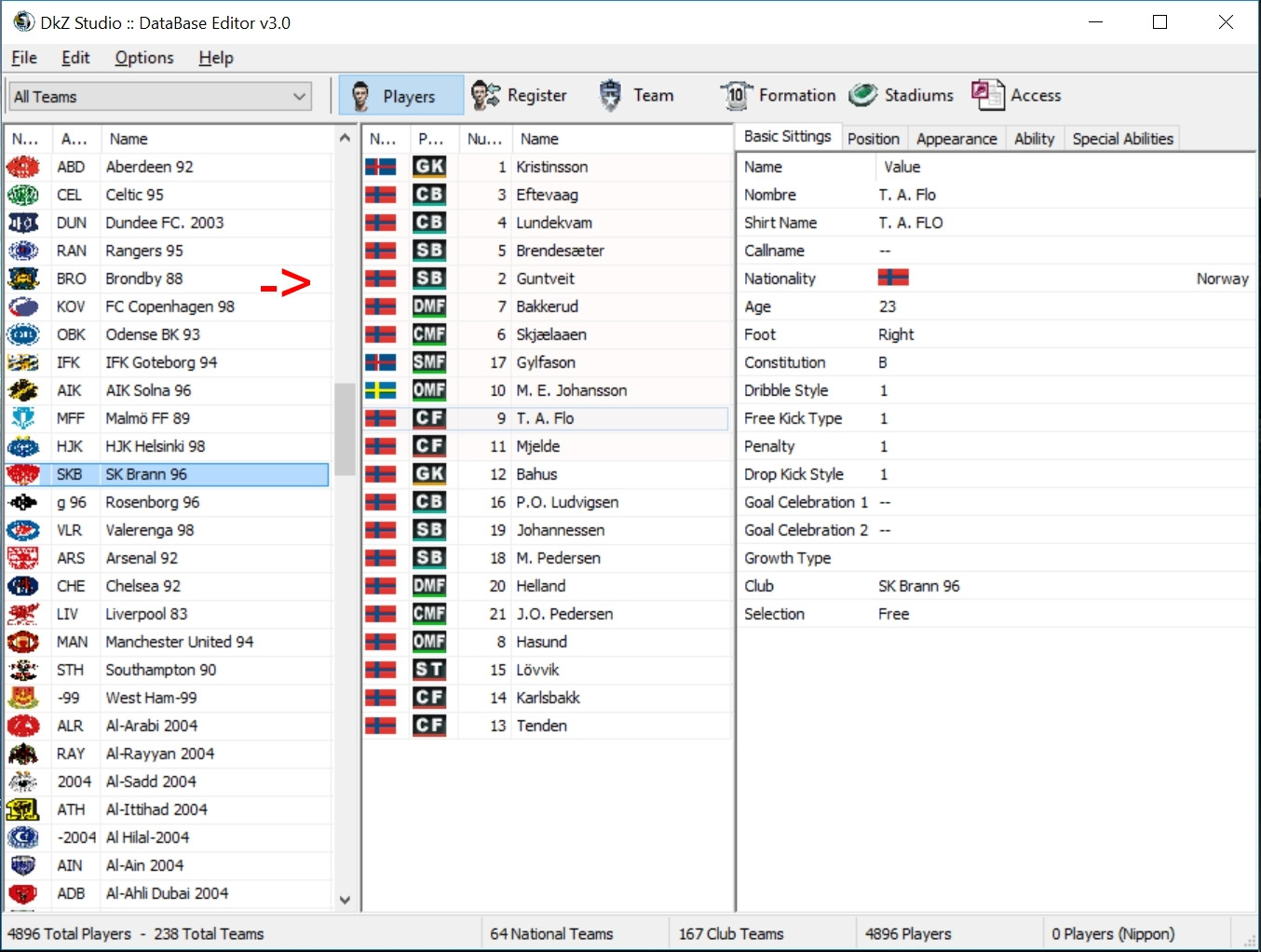The height and width of the screenshot is (952, 1261).
Task: Click the ST position badge for Lövvik
Action: point(429,670)
